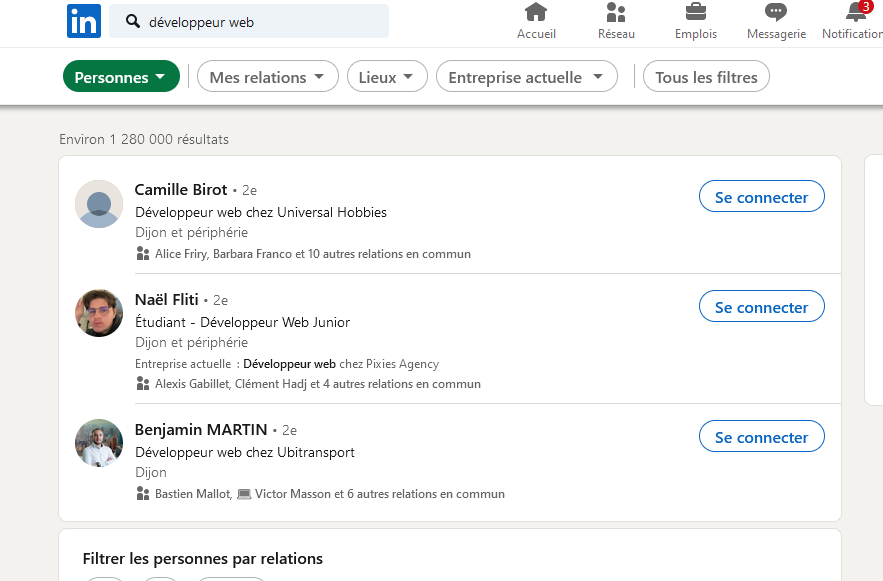The height and width of the screenshot is (581, 883).
Task: Open the Messagerie chat icon
Action: click(x=776, y=11)
